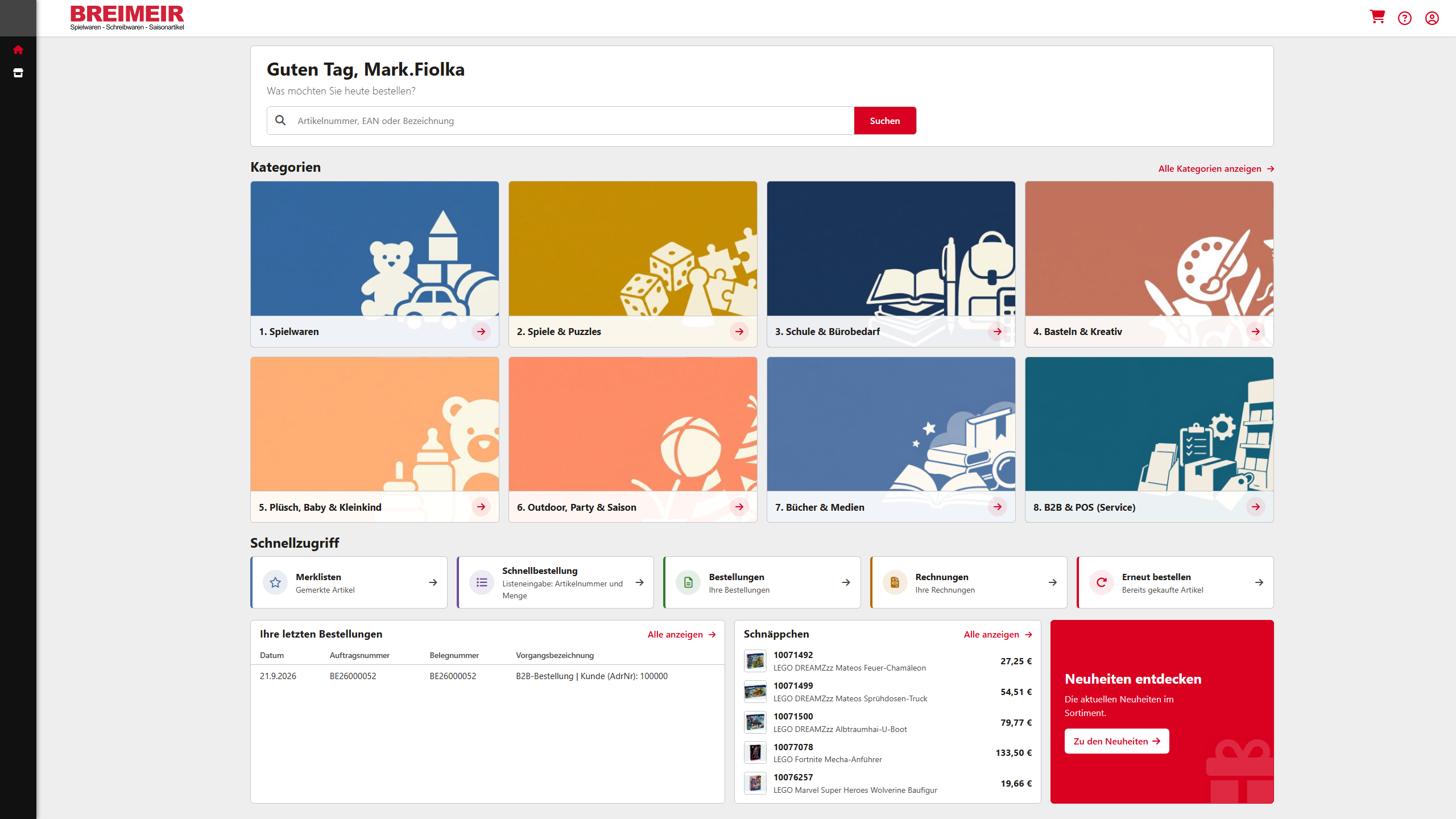Click the Rechnungen document icon
Image resolution: width=1456 pixels, height=819 pixels.
tap(895, 582)
